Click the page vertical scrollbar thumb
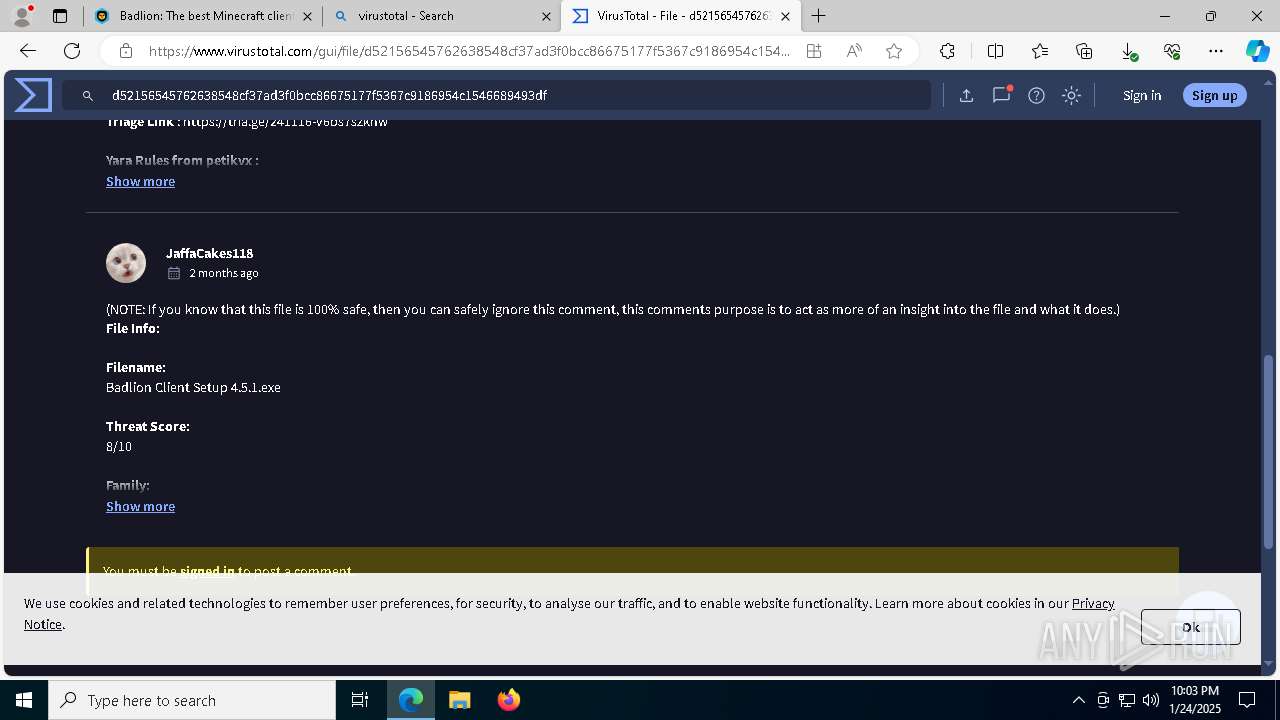 point(1269,451)
